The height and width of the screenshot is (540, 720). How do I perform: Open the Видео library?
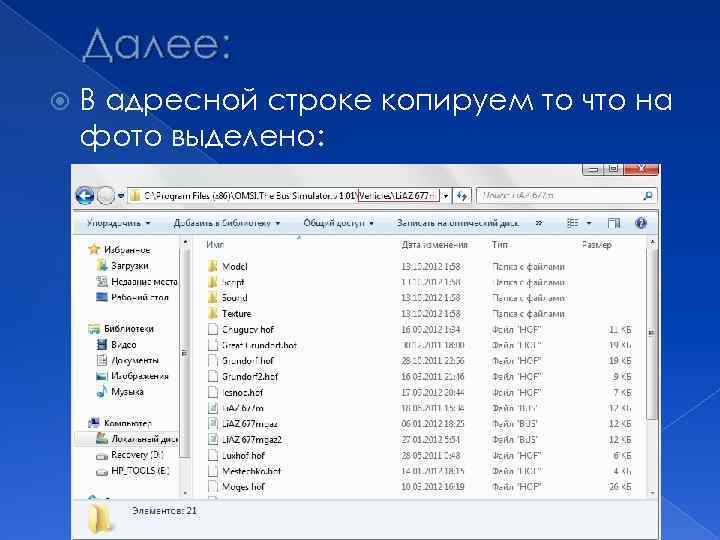[x=124, y=345]
